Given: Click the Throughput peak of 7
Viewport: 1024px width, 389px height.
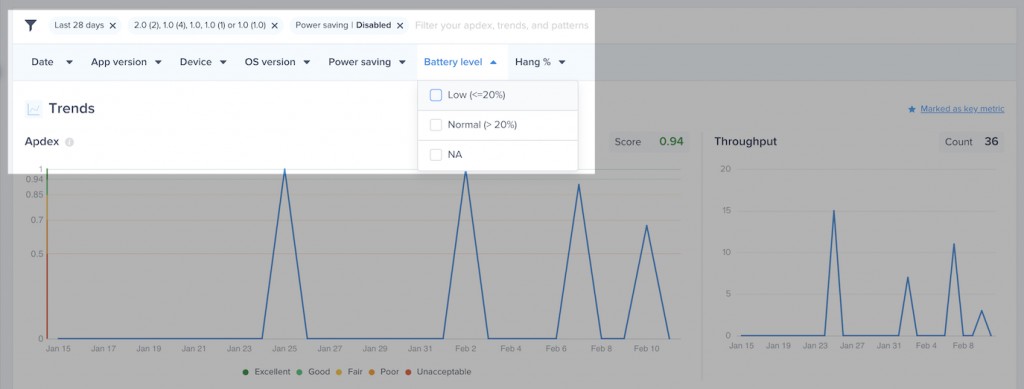Looking at the screenshot, I should pos(908,277).
